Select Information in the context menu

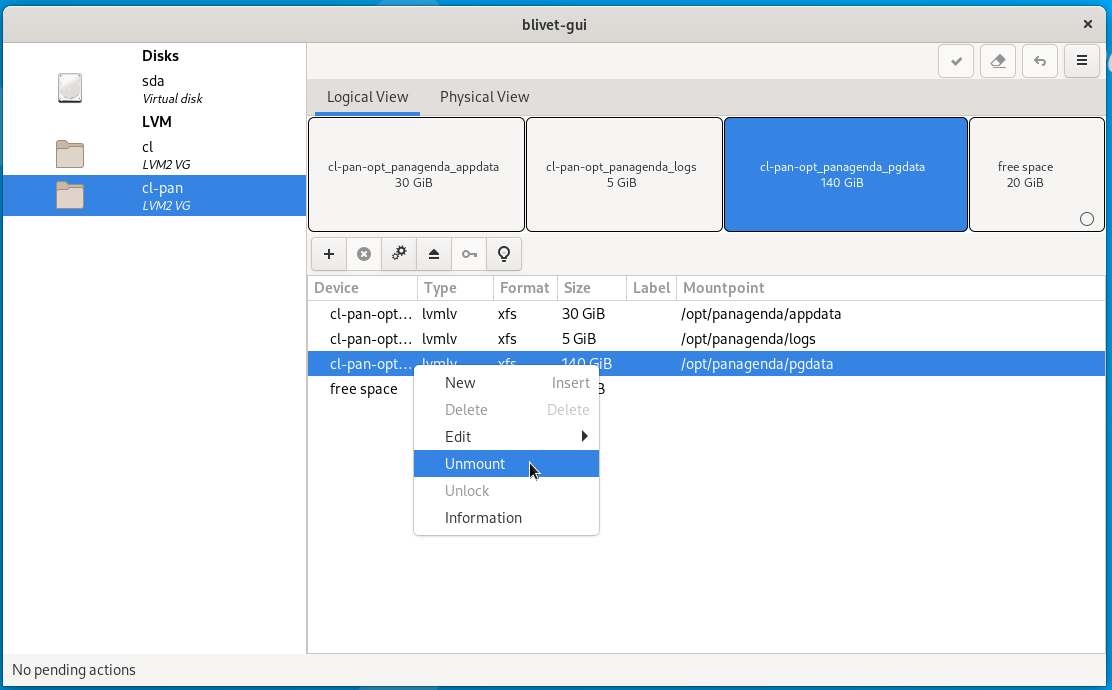click(483, 518)
